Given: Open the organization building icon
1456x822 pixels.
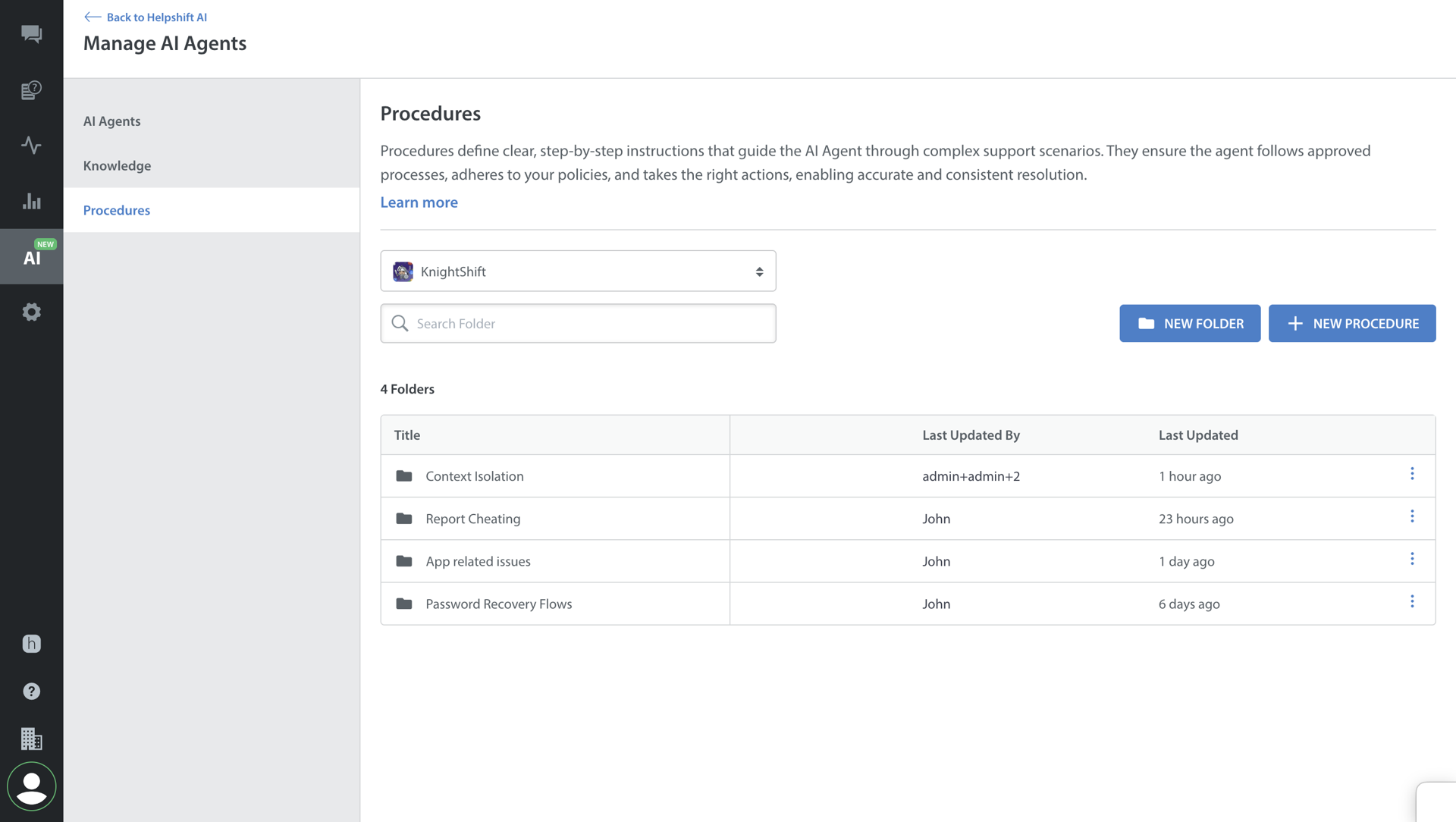Looking at the screenshot, I should (x=31, y=739).
